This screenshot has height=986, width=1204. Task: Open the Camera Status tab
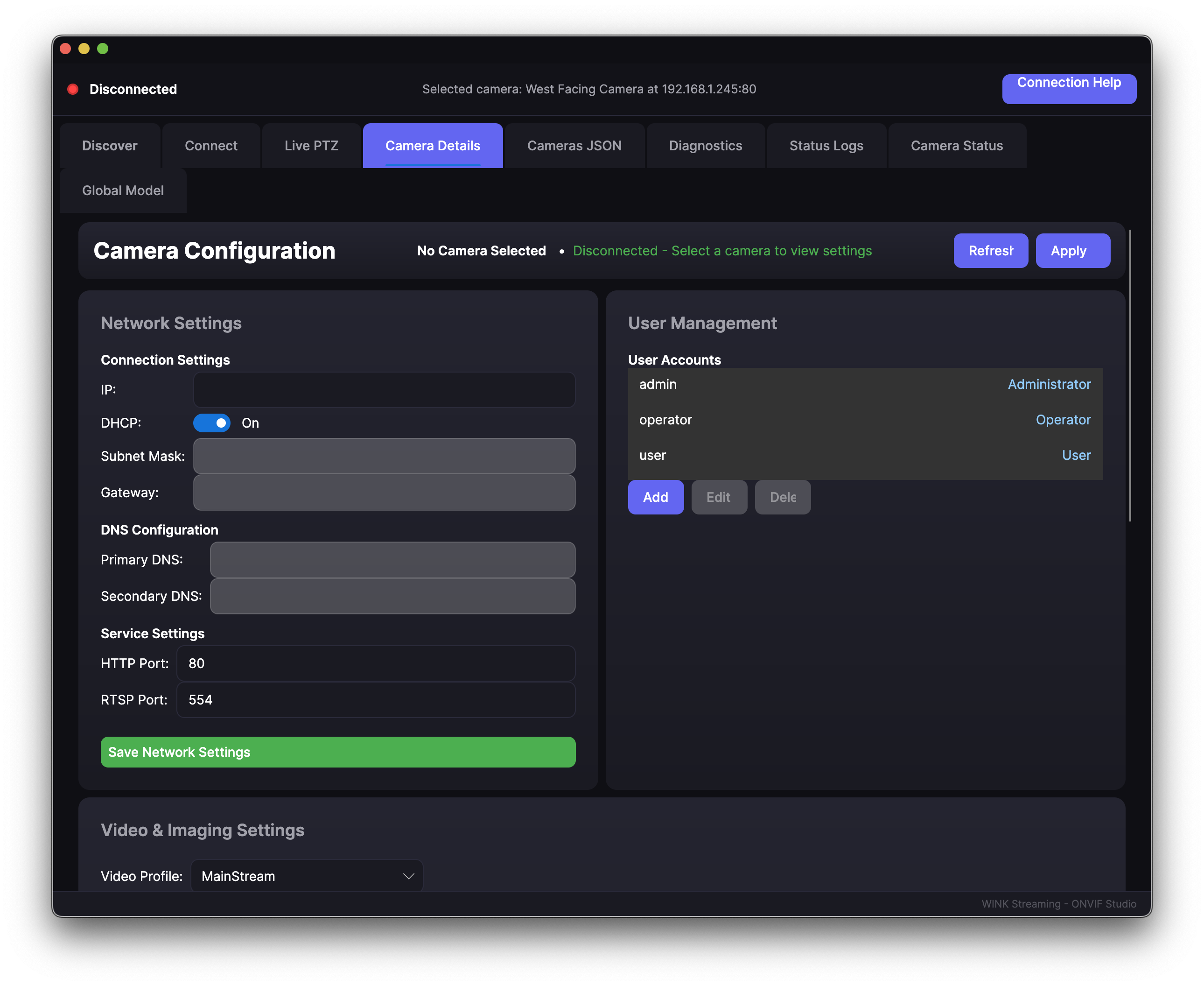click(957, 145)
